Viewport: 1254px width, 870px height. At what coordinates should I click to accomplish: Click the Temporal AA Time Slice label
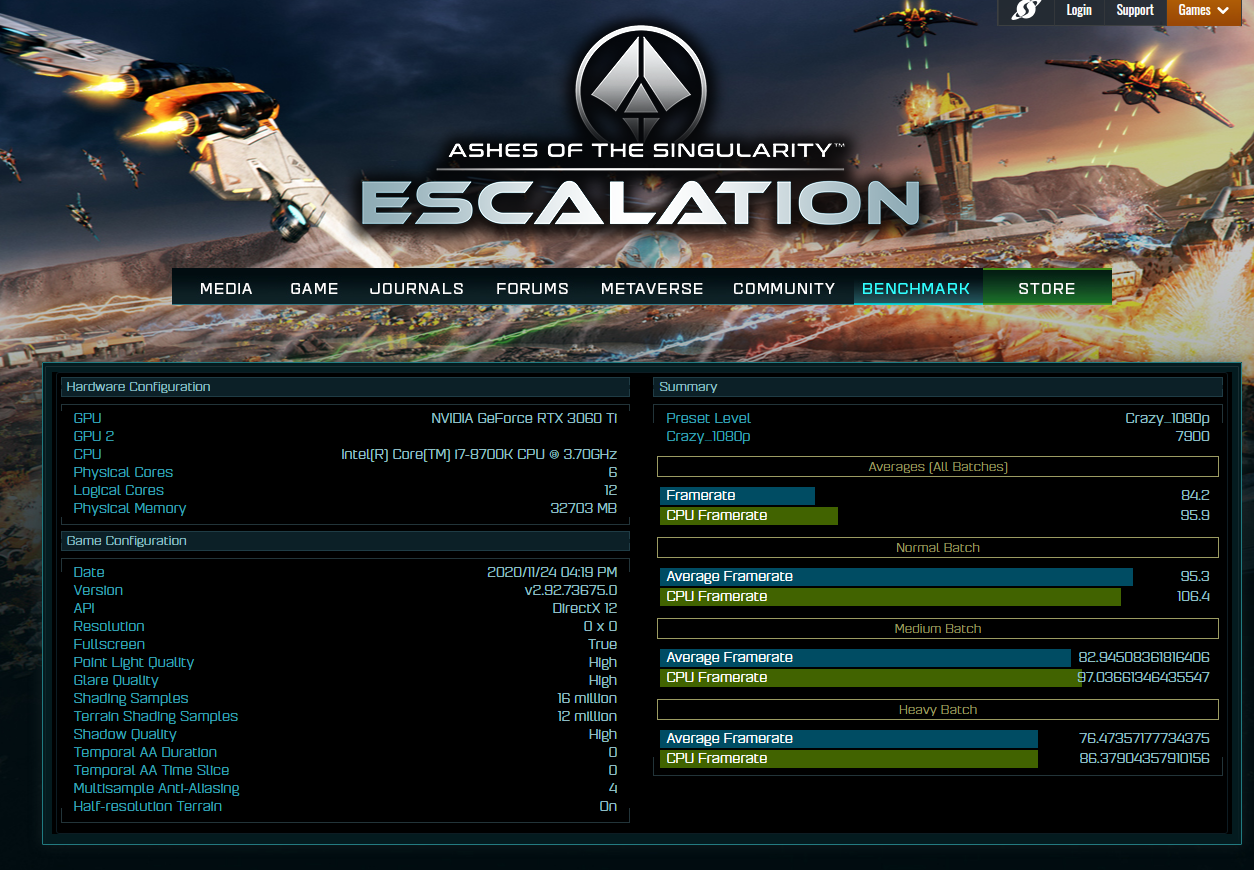[151, 770]
